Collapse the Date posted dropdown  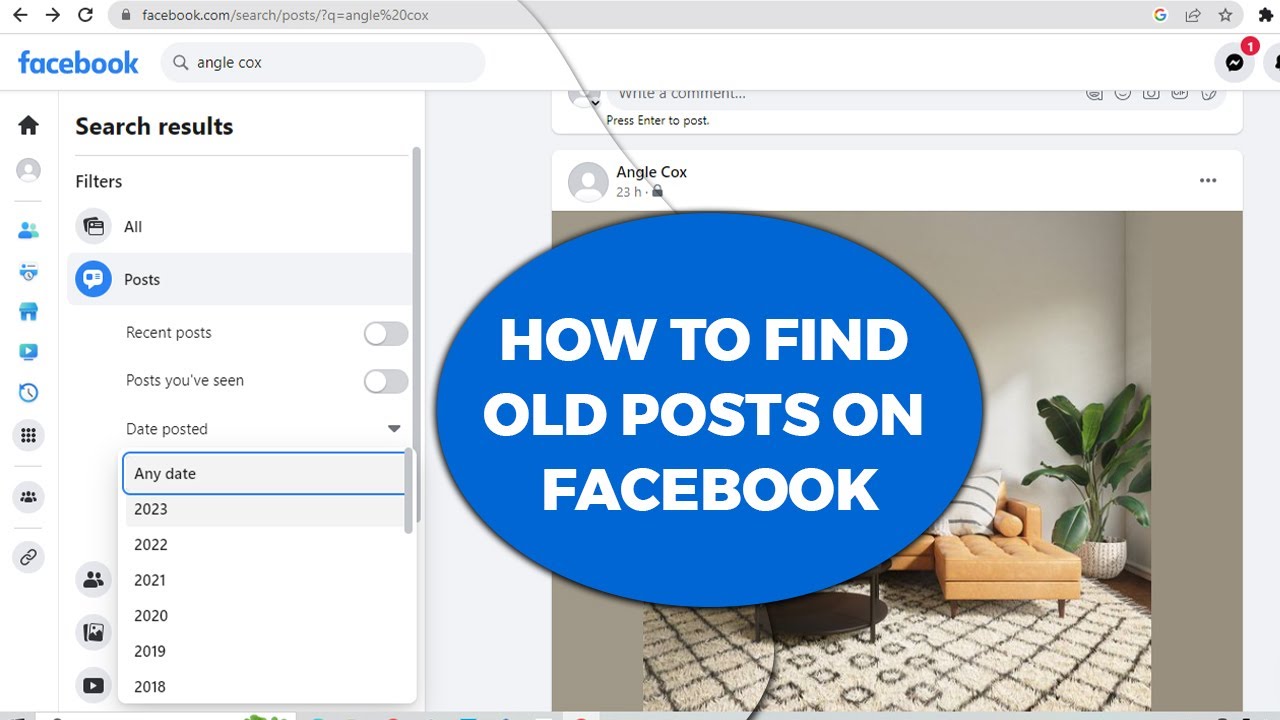(x=394, y=429)
